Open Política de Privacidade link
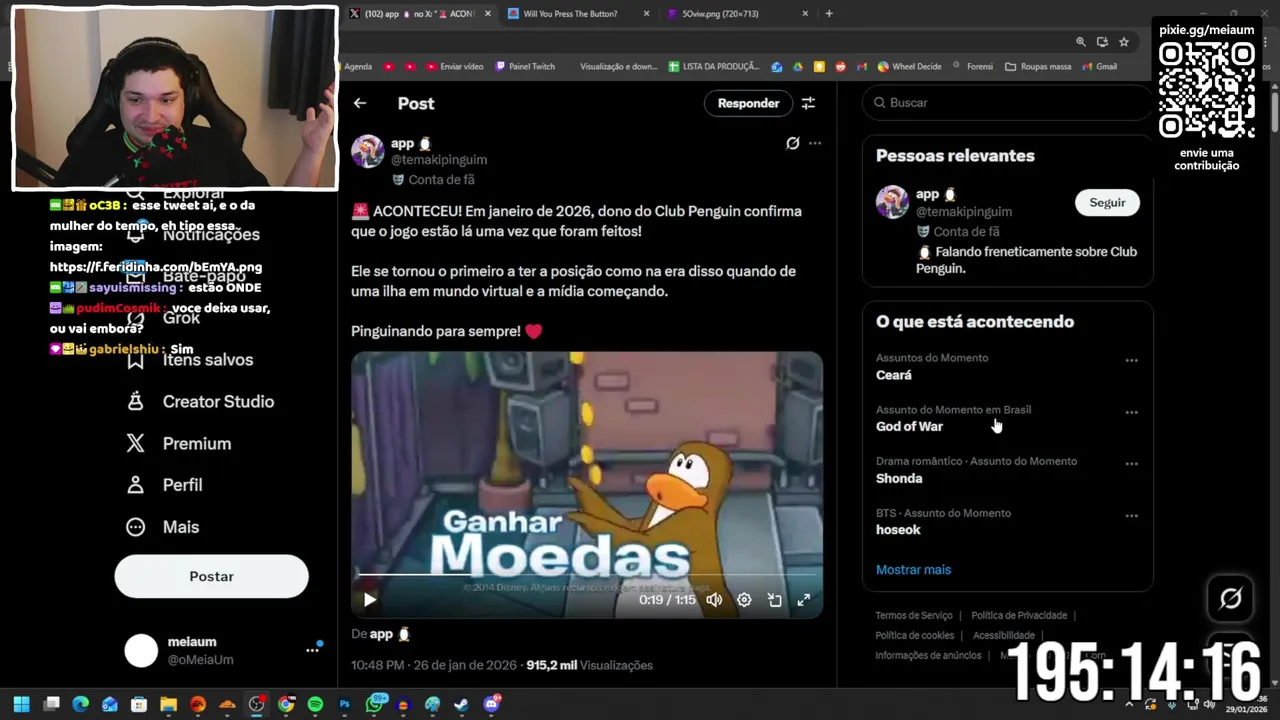1280x720 pixels. pos(1019,615)
